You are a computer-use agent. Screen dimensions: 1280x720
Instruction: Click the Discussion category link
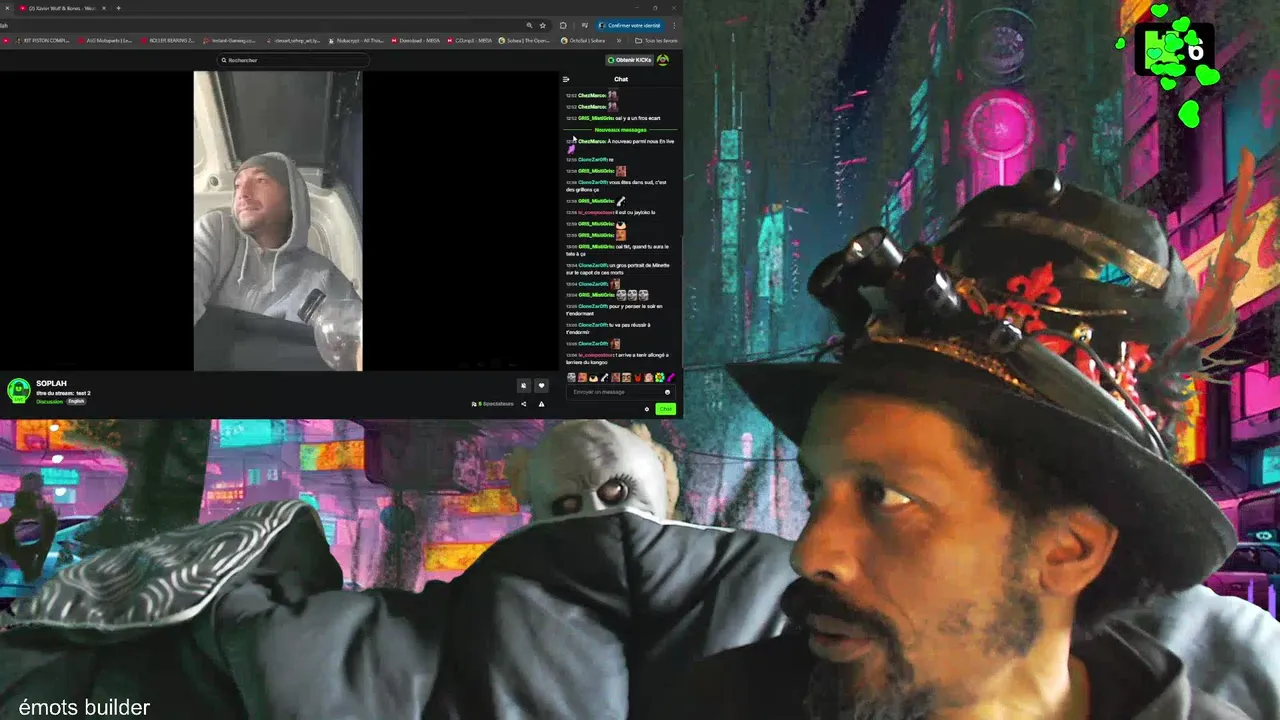click(x=49, y=401)
